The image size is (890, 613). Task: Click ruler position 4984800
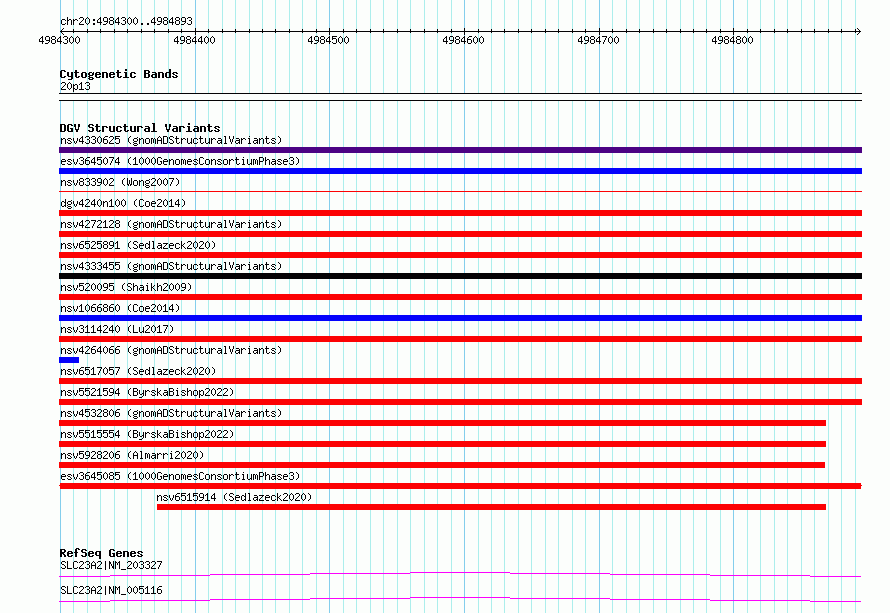coord(733,40)
